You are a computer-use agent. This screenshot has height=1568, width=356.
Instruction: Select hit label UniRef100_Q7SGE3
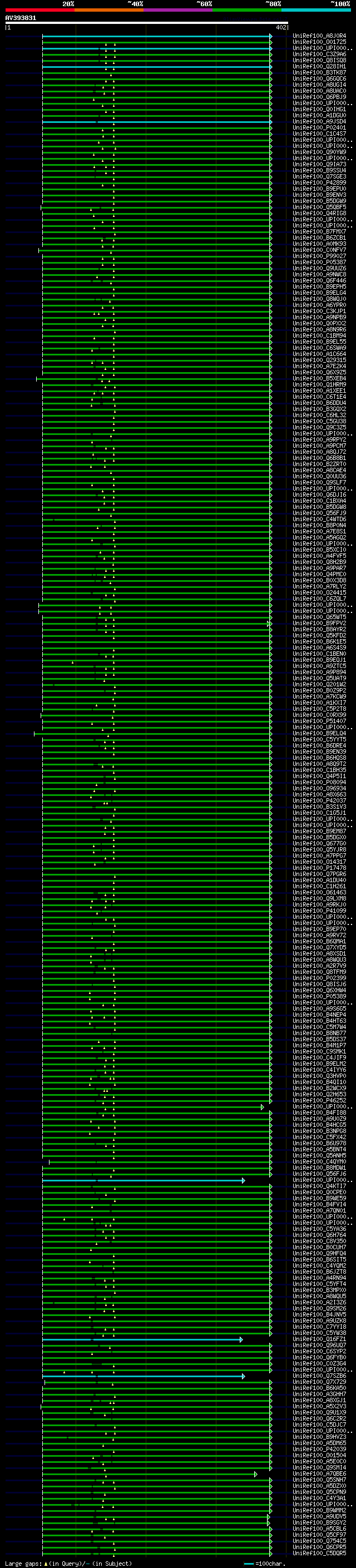(319, 176)
